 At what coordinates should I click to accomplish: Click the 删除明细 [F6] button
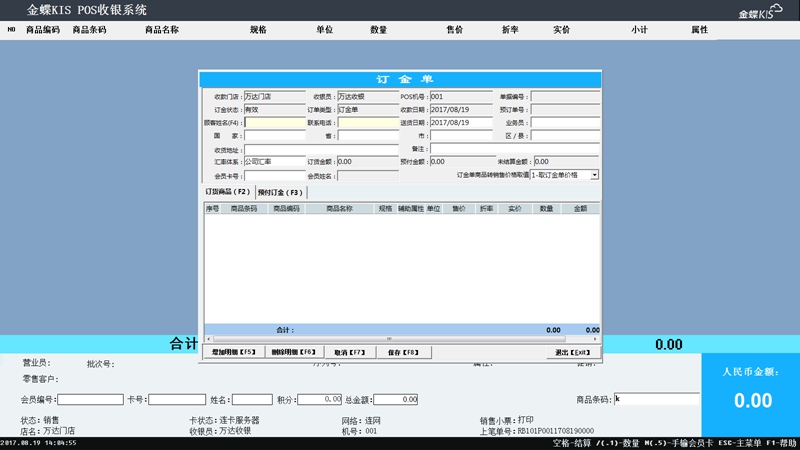click(x=293, y=352)
